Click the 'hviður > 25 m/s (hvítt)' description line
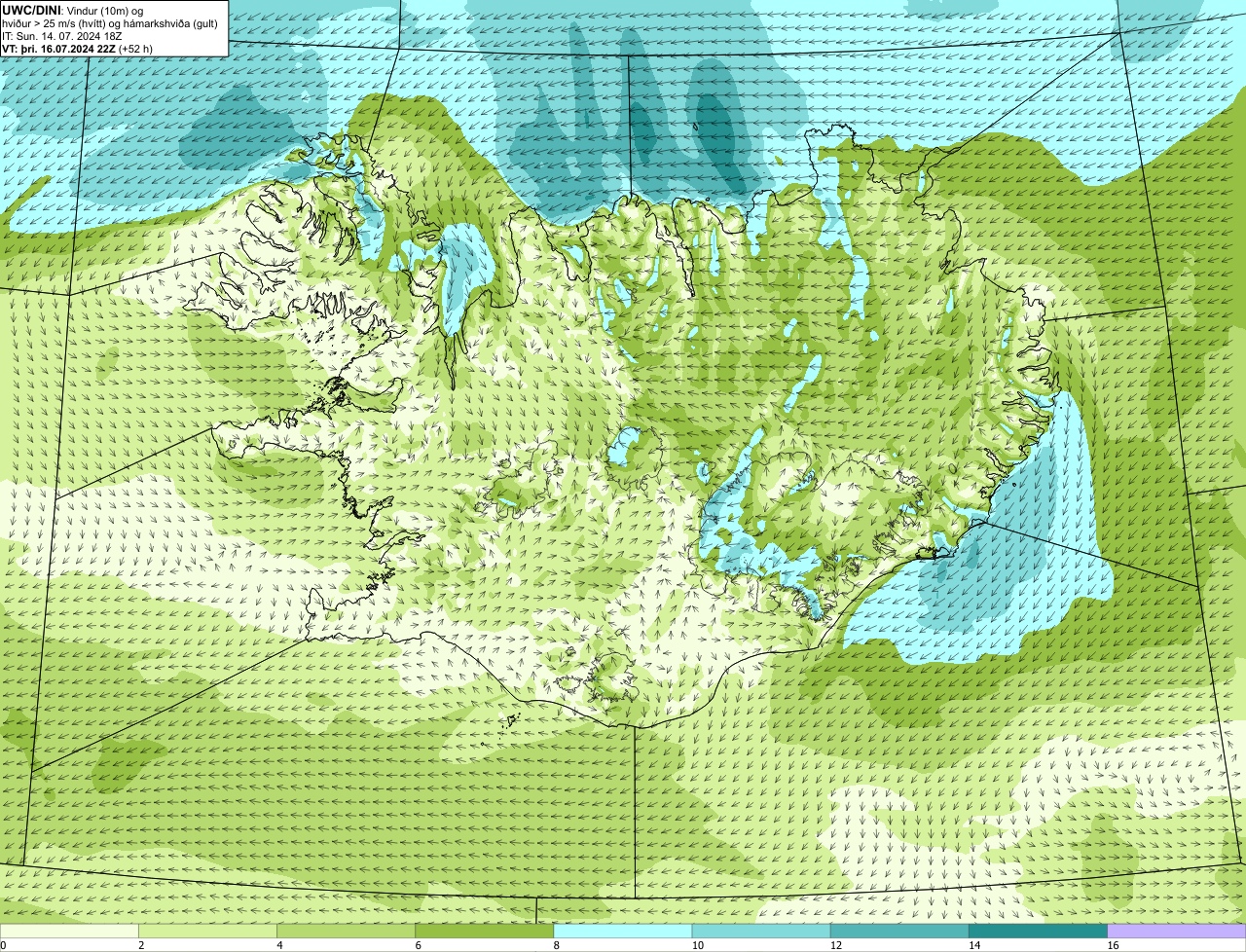1246x952 pixels. click(109, 22)
